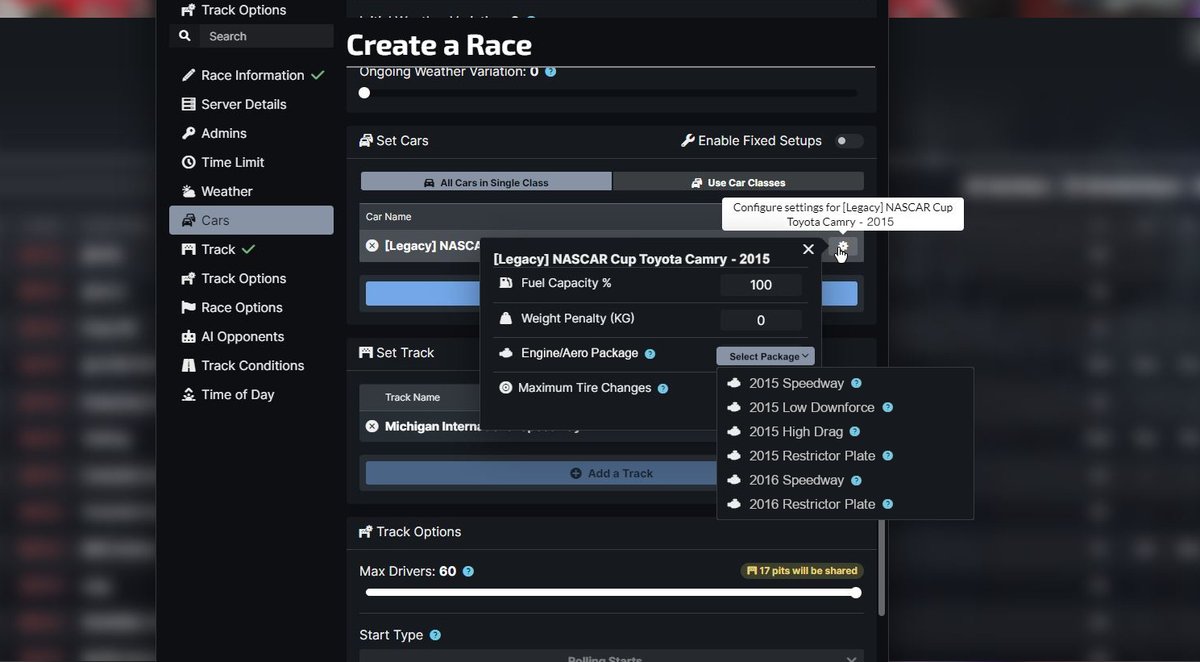Click the 17 pits will be shared badge

coord(802,571)
